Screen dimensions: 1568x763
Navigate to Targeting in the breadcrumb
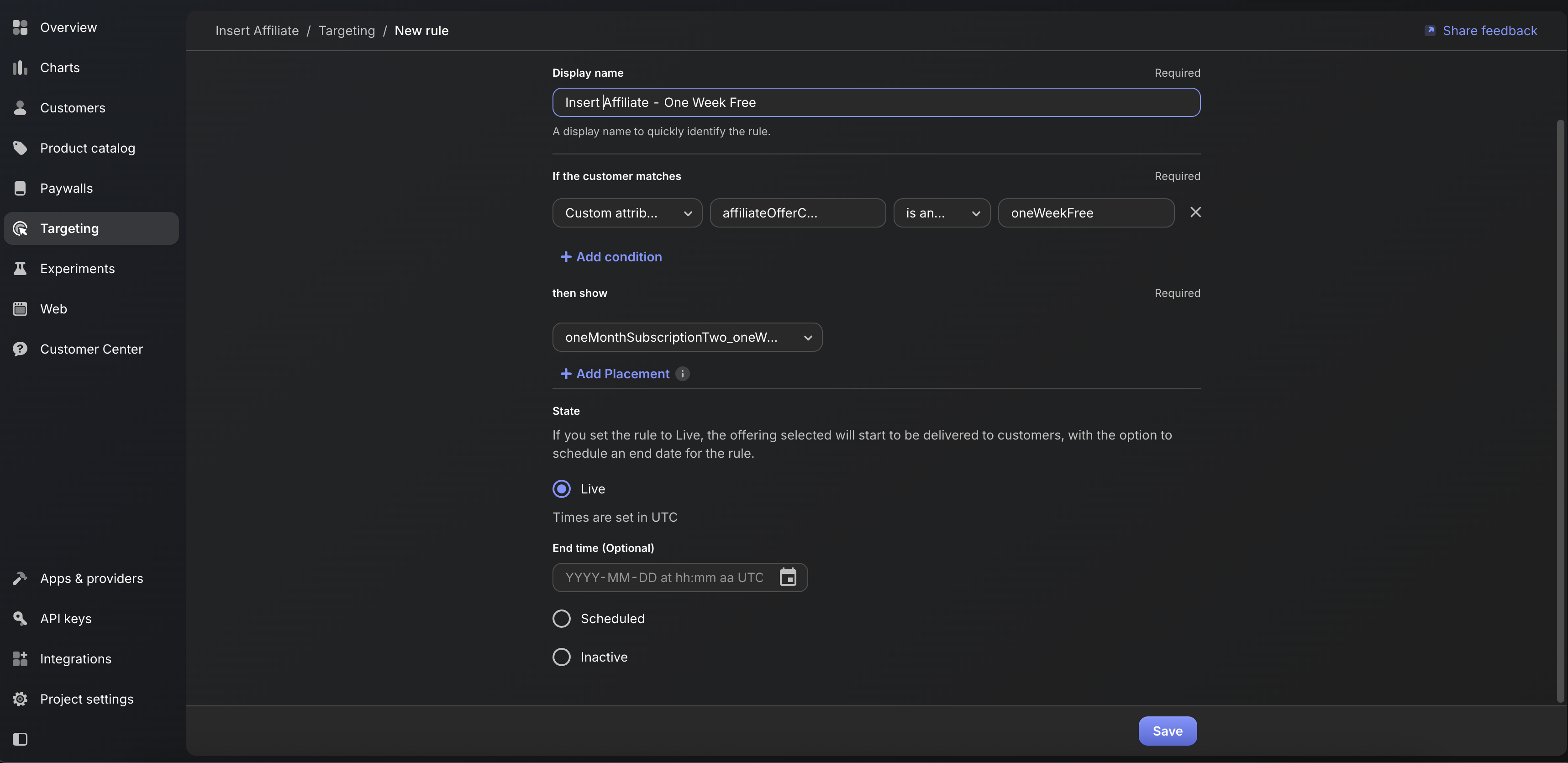point(347,31)
